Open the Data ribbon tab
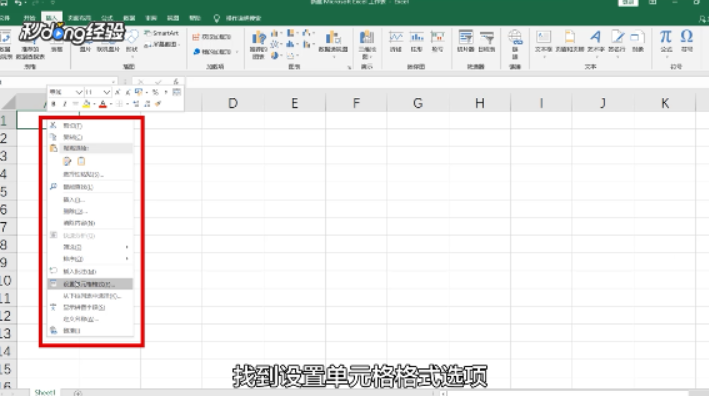709x396 pixels. pos(129,18)
